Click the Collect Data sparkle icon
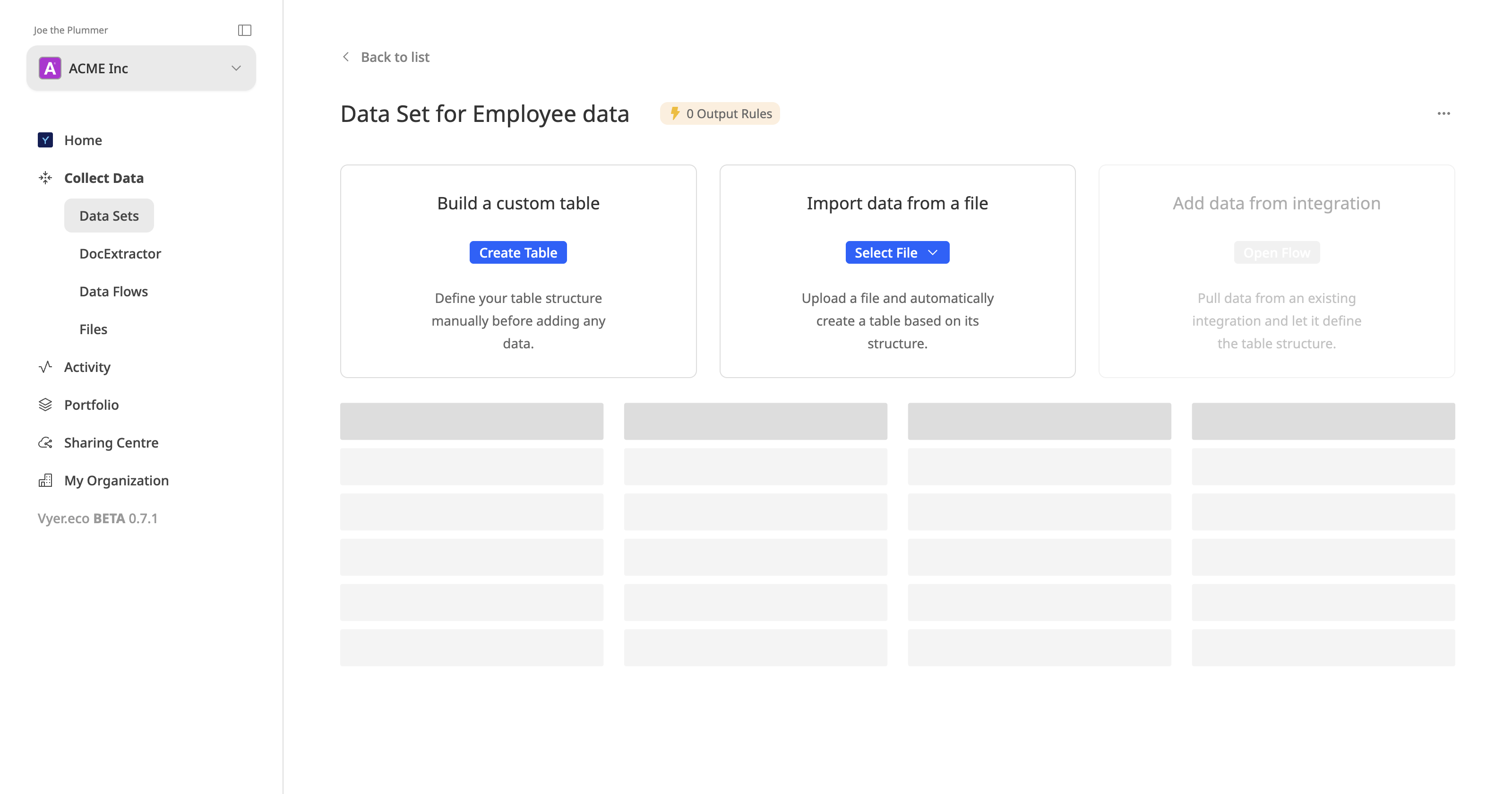The image size is (1512, 794). [45, 177]
